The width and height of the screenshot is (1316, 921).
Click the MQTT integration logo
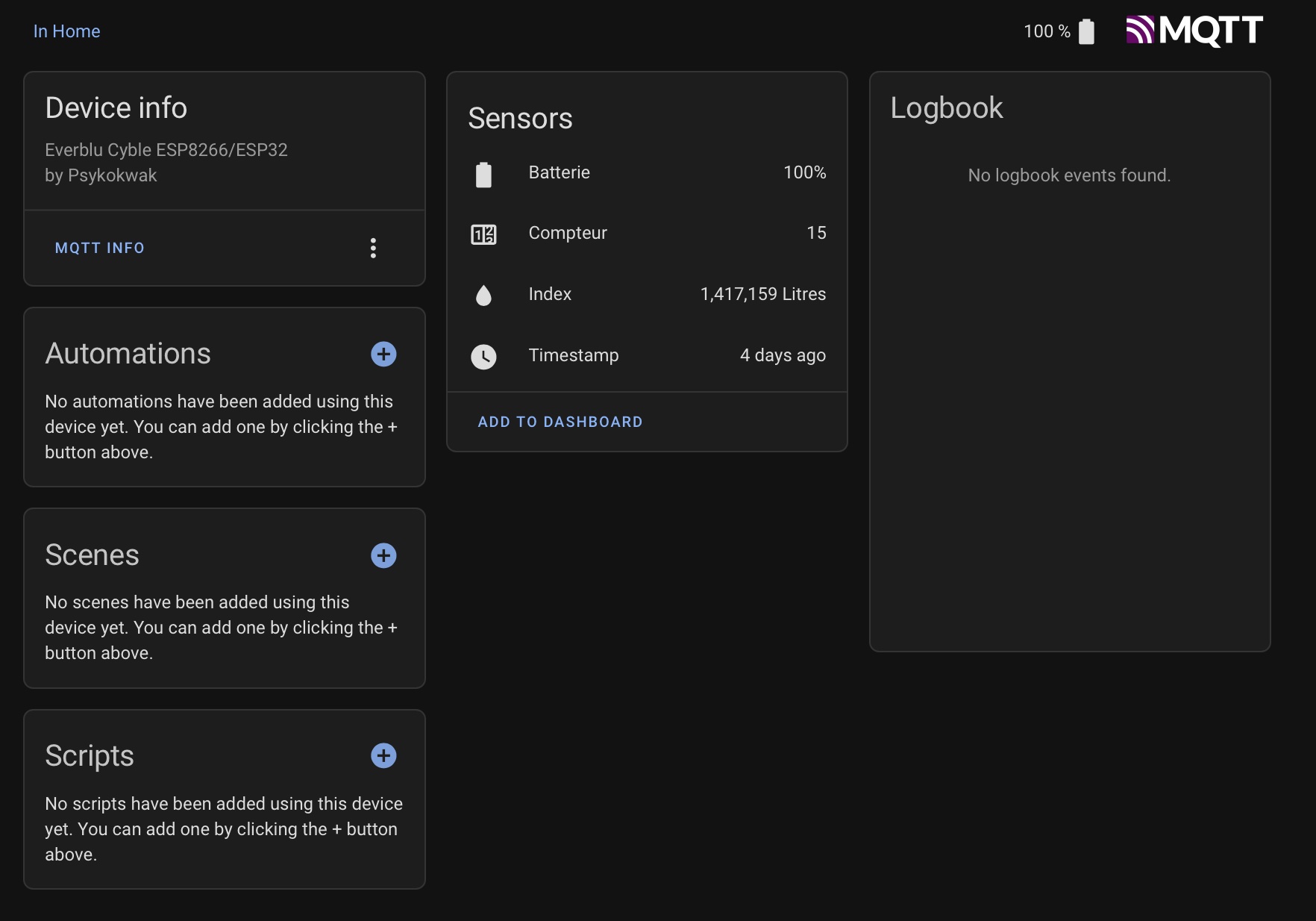click(1194, 31)
